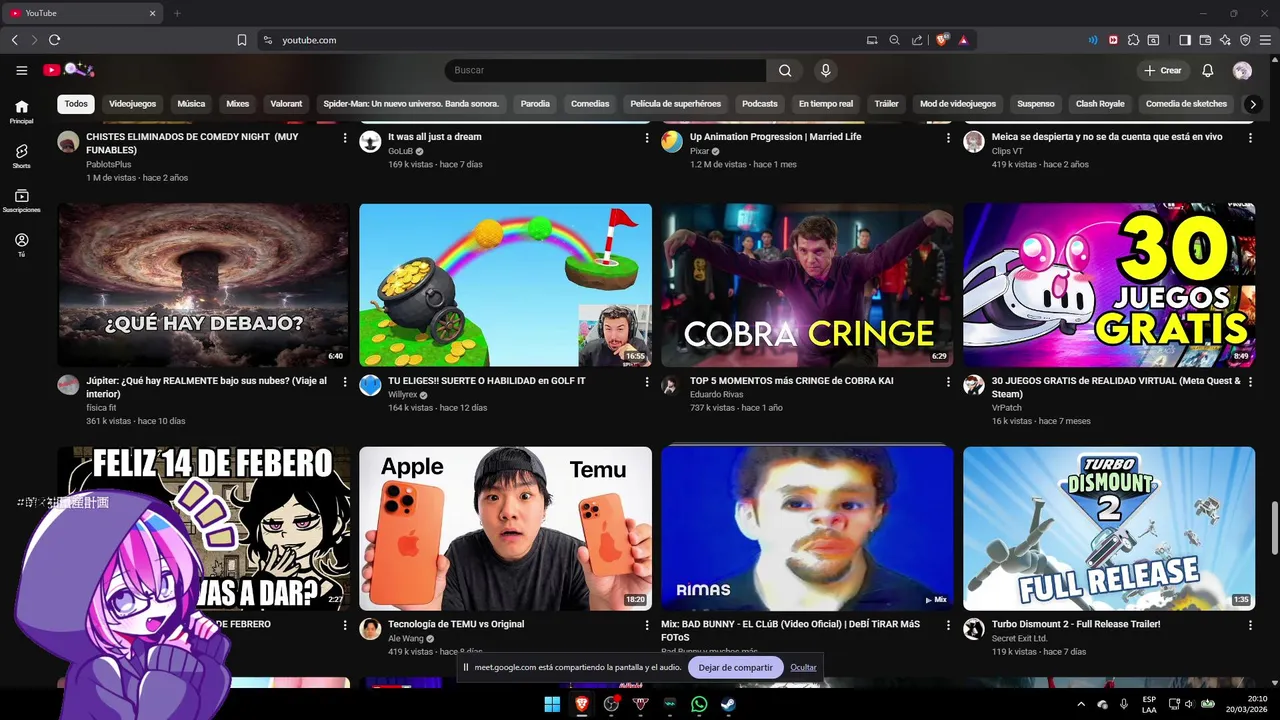This screenshot has height=720, width=1280.
Task: Open taskbar volume control
Action: [x=1188, y=704]
